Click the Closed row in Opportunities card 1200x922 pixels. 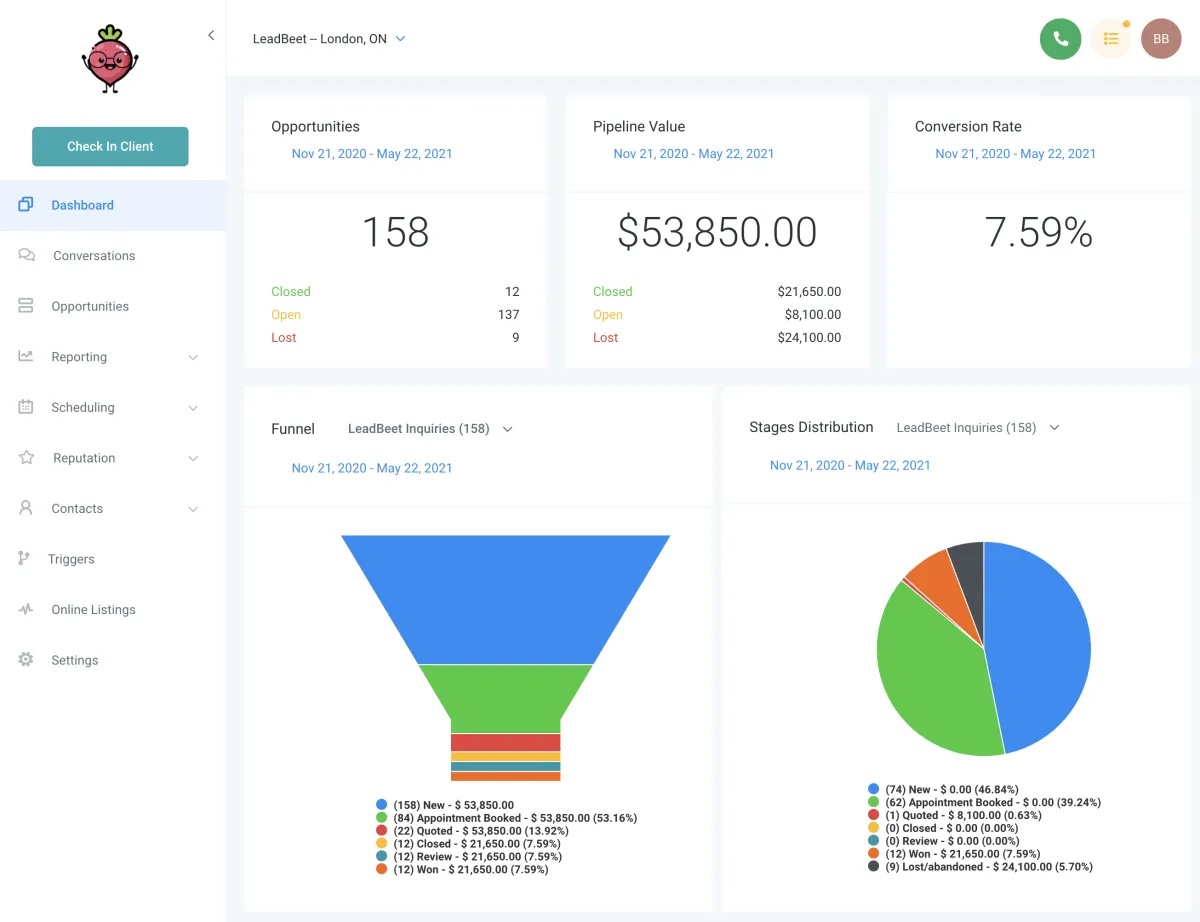click(x=395, y=292)
